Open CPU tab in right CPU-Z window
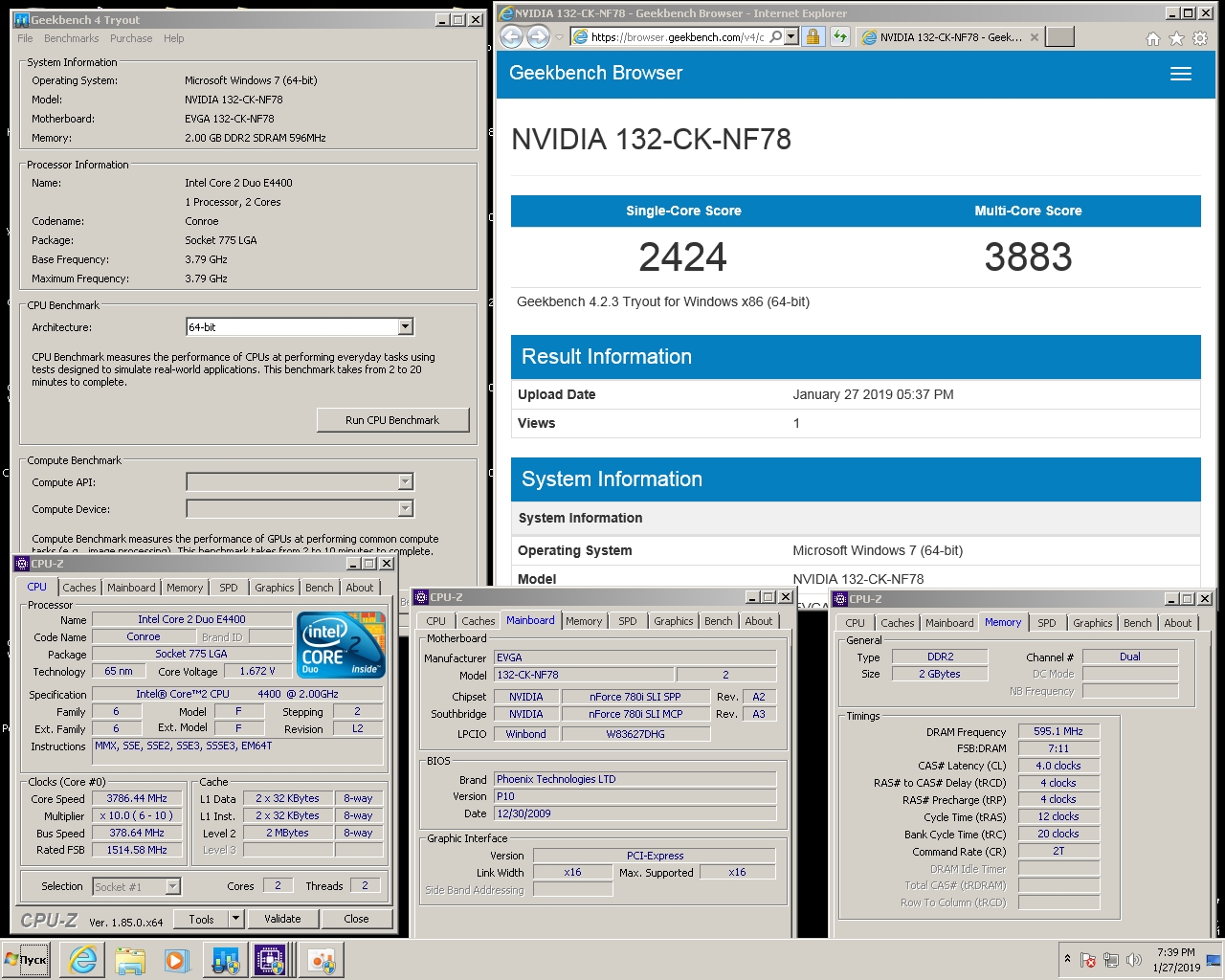Screen dimensions: 1225x980 [x=855, y=623]
